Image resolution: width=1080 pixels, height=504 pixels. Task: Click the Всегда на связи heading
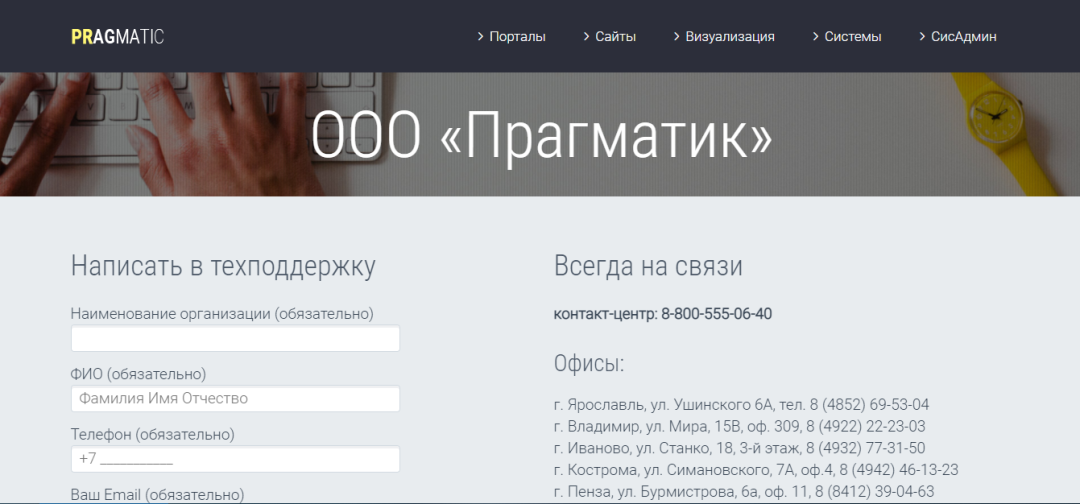(648, 266)
